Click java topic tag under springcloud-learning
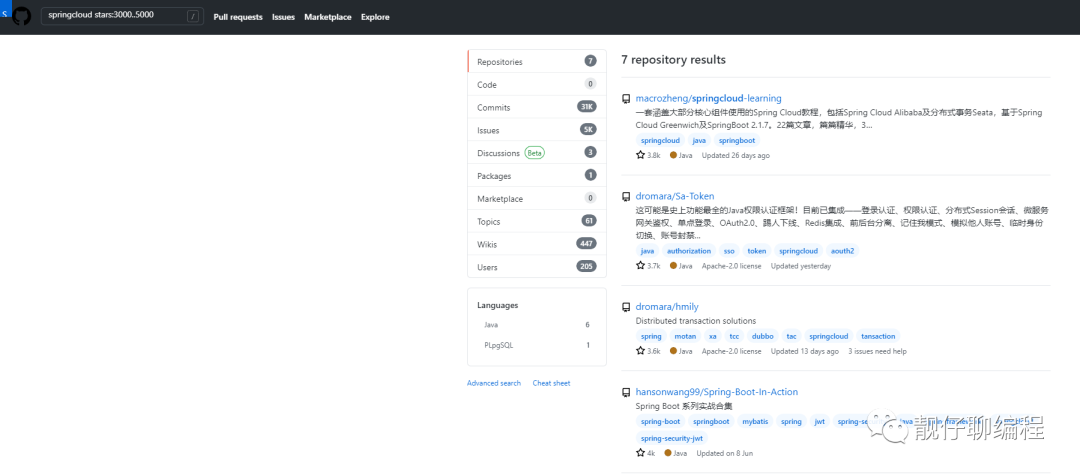Screen dimensions: 1080x475 pos(699,140)
